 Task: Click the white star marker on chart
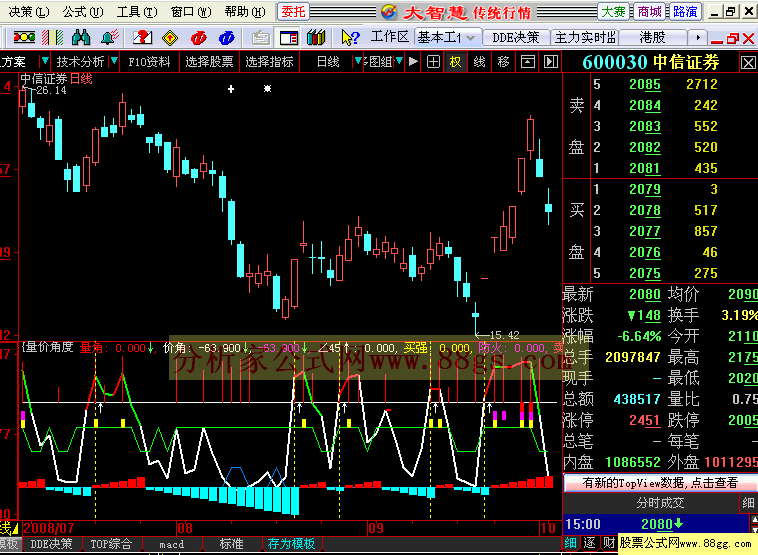(x=267, y=88)
